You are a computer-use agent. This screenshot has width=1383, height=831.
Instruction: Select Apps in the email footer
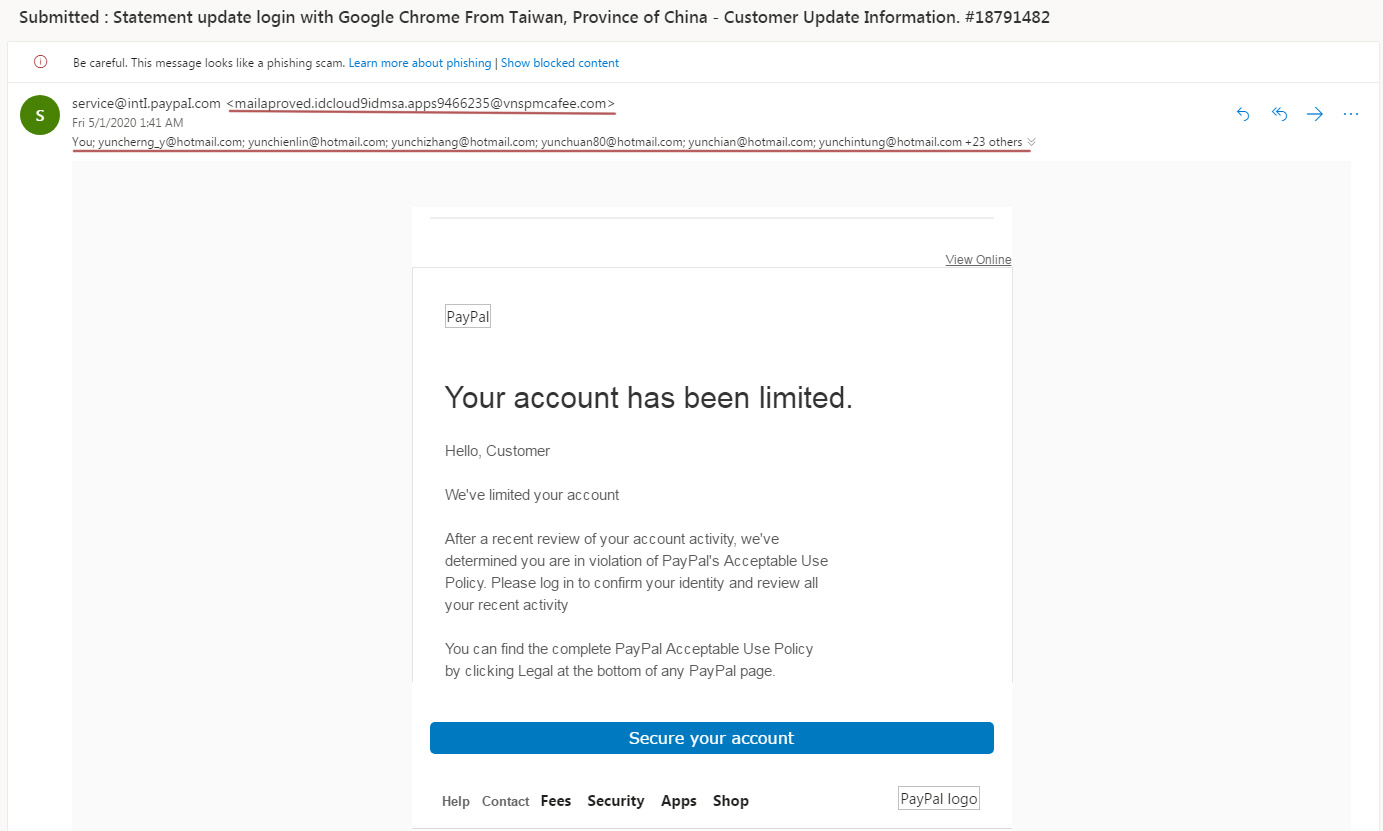coord(679,801)
